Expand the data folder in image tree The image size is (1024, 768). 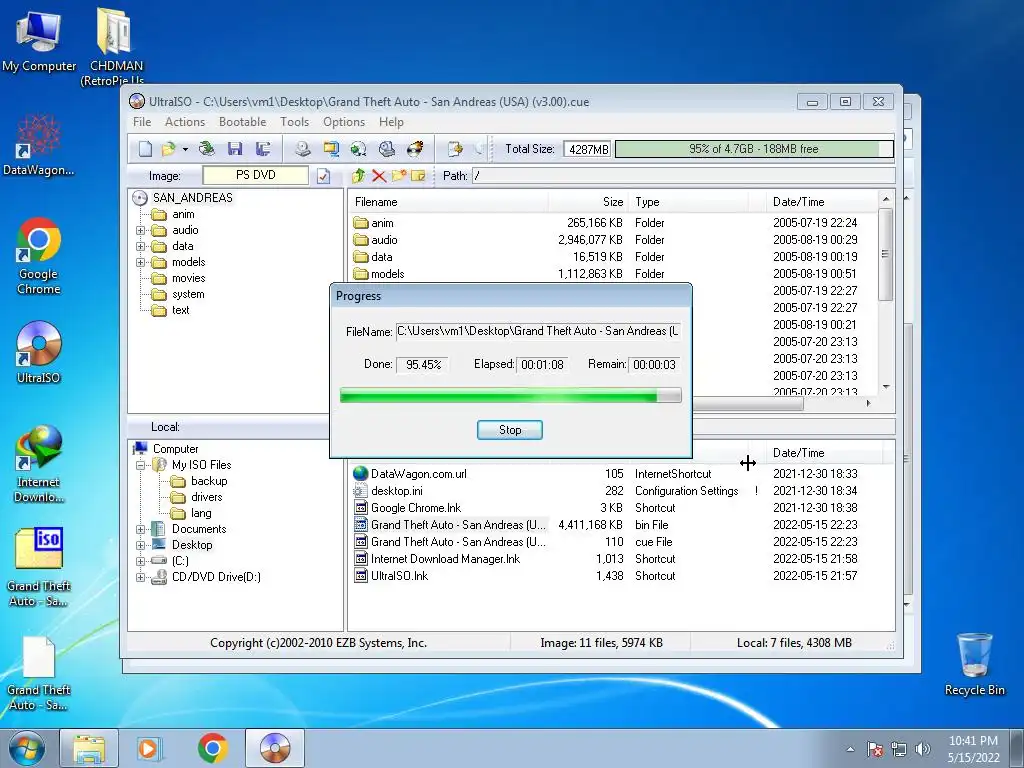click(140, 246)
